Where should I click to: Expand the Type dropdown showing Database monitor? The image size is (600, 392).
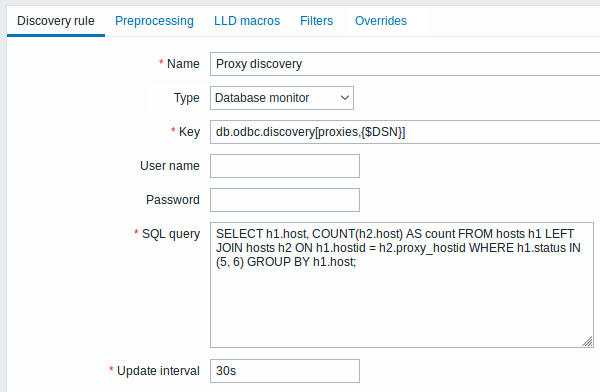[282, 98]
